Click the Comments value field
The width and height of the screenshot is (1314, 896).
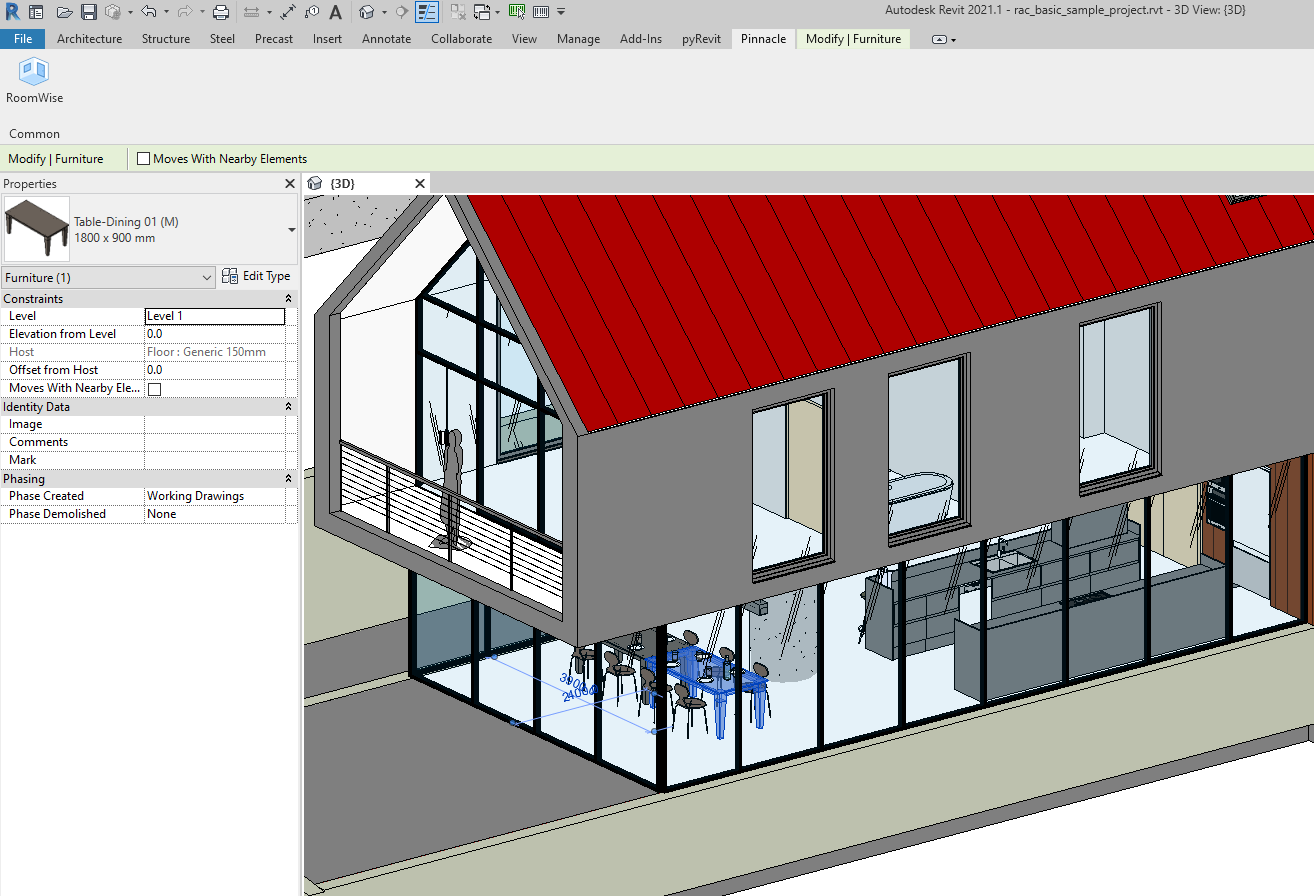(215, 442)
